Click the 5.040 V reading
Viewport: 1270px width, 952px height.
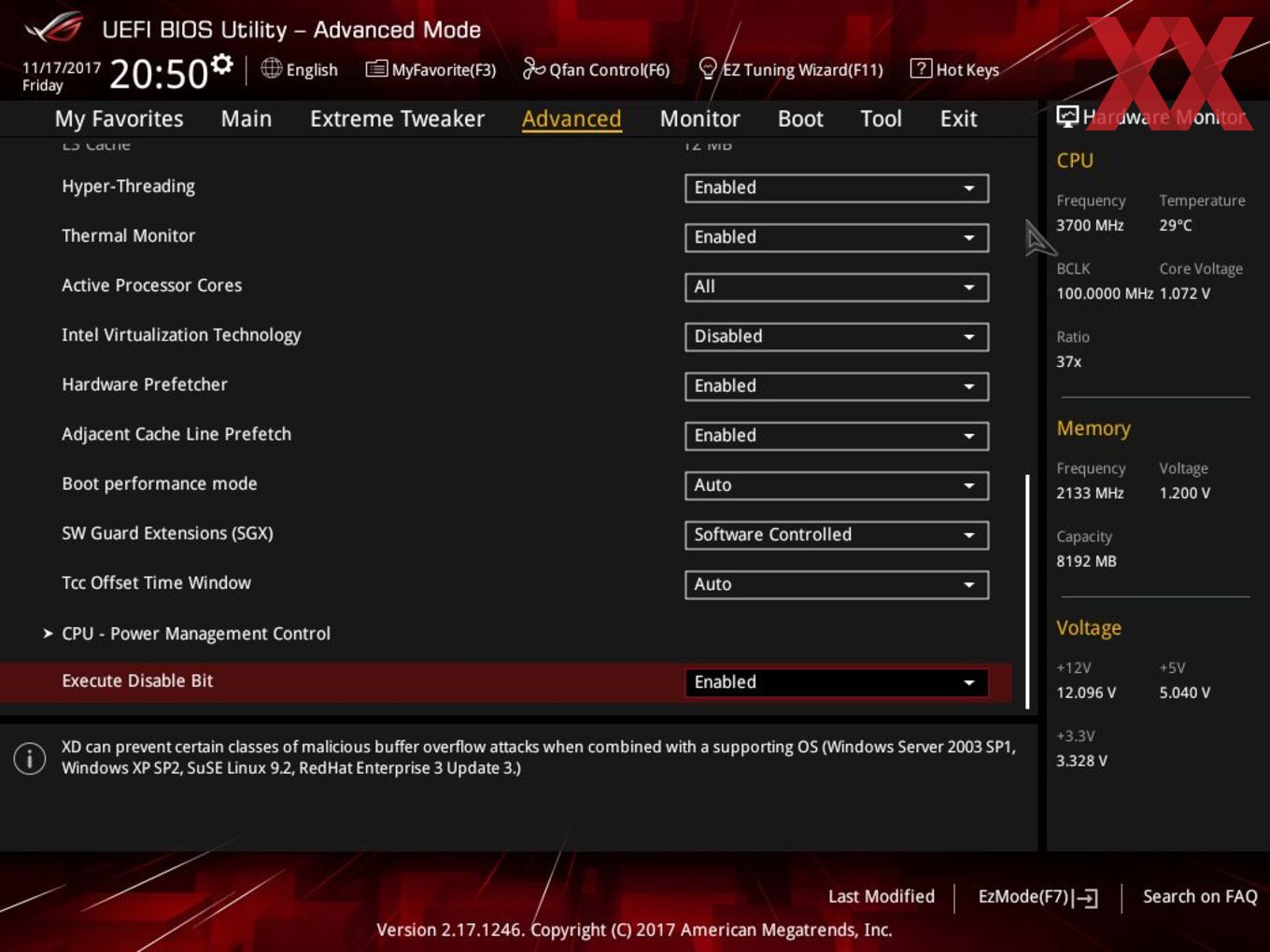coord(1185,693)
